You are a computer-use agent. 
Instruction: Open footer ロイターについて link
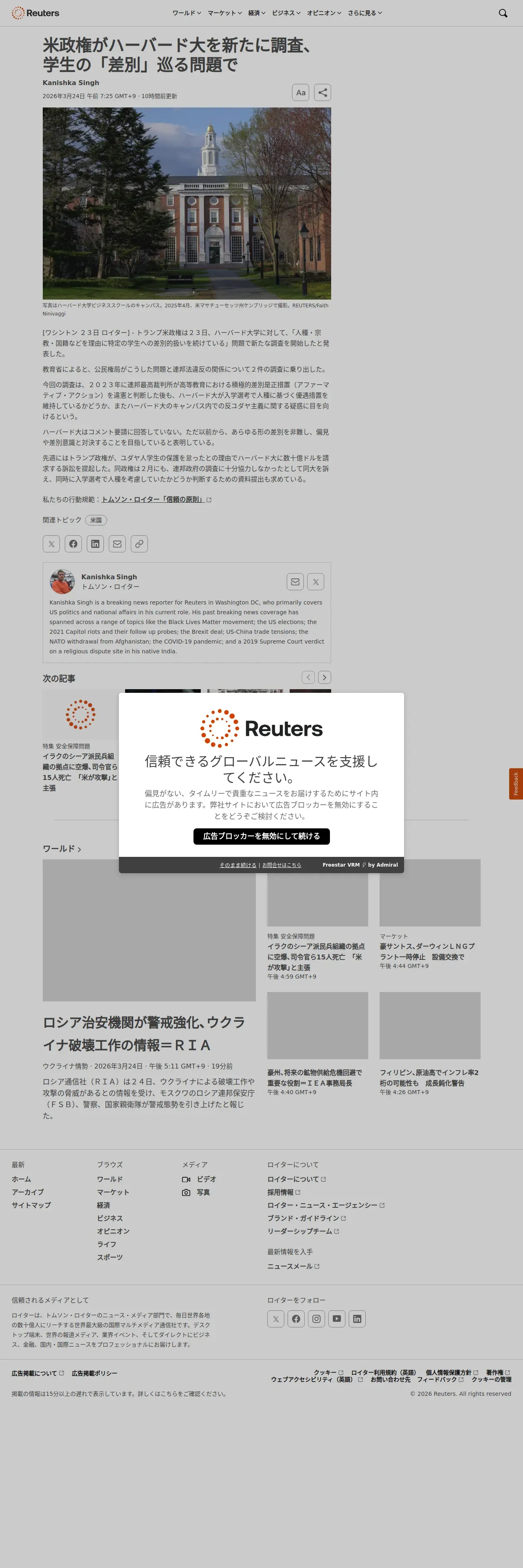[x=297, y=1179]
